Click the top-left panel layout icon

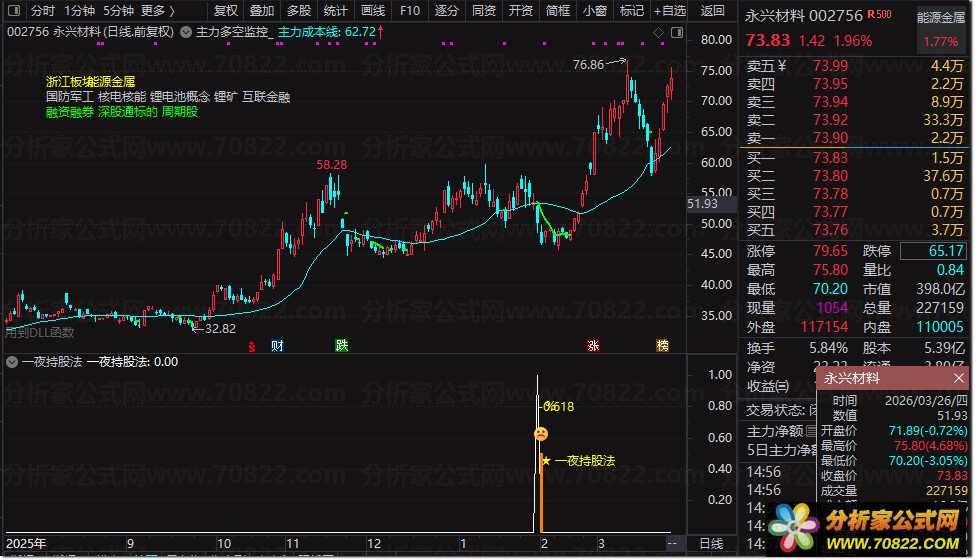[x=13, y=11]
